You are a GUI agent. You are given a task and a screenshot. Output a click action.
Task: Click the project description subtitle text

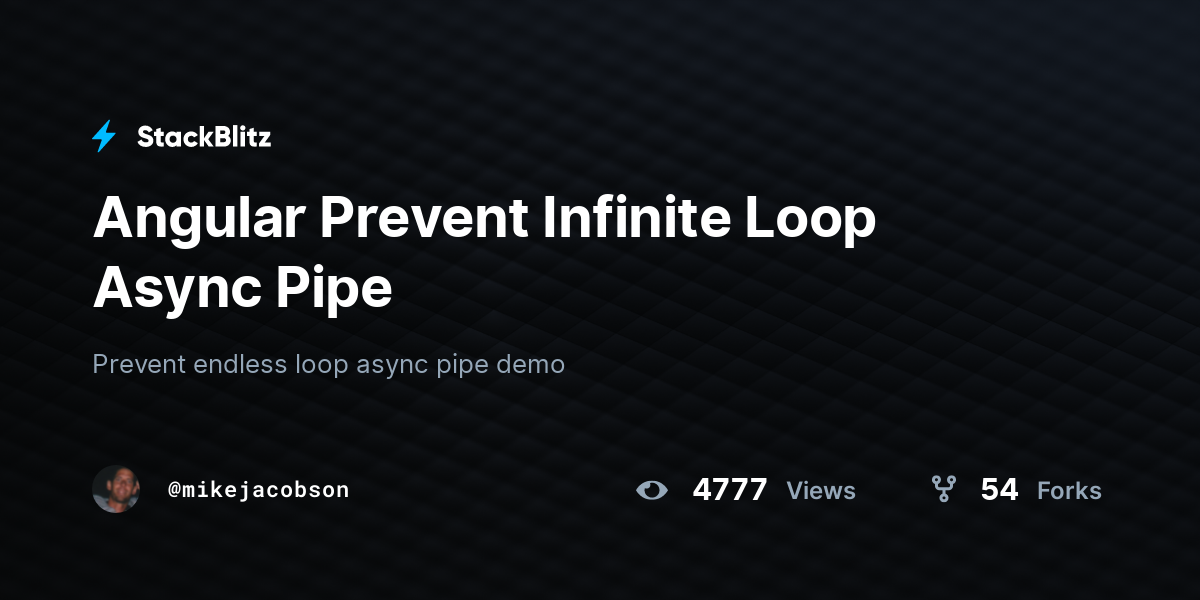tap(329, 364)
